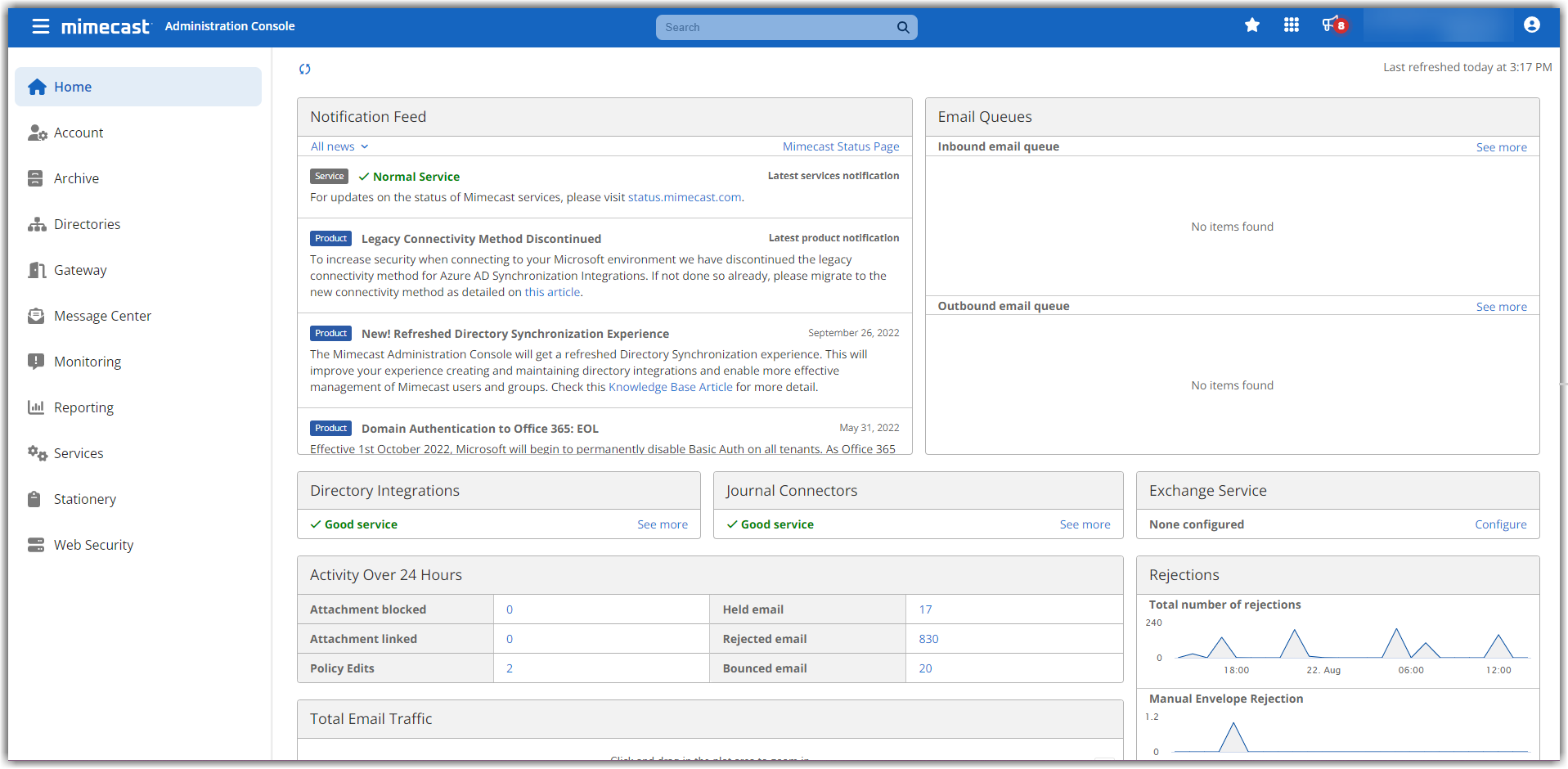The height and width of the screenshot is (769, 1568).
Task: Click the Monitoring alert icon
Action: point(36,362)
